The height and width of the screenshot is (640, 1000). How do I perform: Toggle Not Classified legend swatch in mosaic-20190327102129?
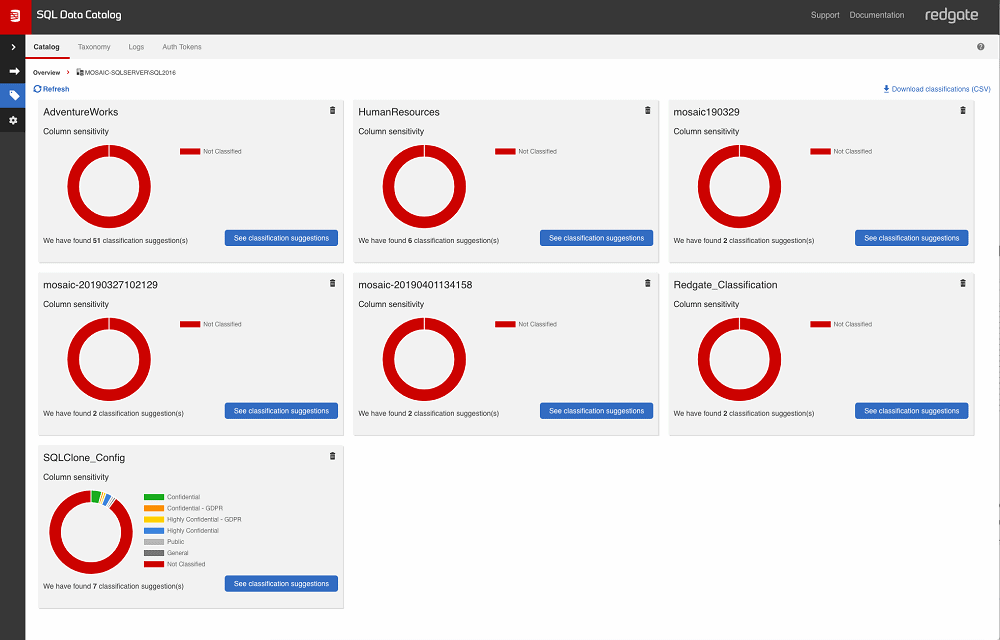pos(189,324)
